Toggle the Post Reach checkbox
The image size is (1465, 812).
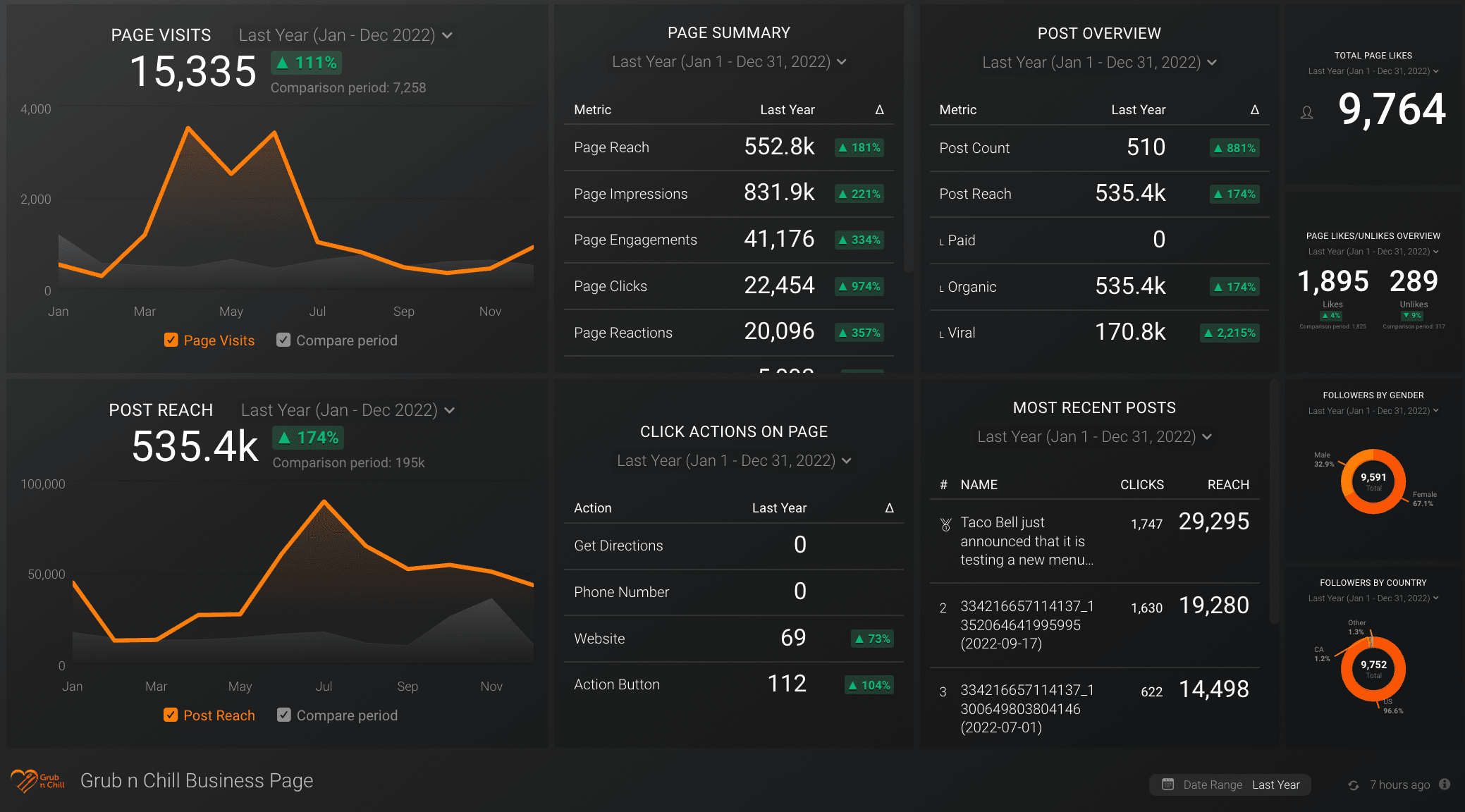(x=171, y=715)
